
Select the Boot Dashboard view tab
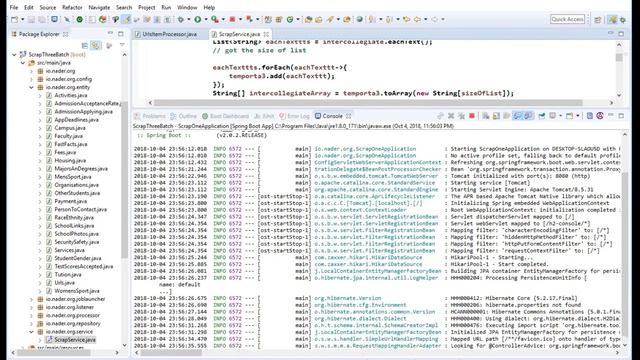tap(226, 116)
